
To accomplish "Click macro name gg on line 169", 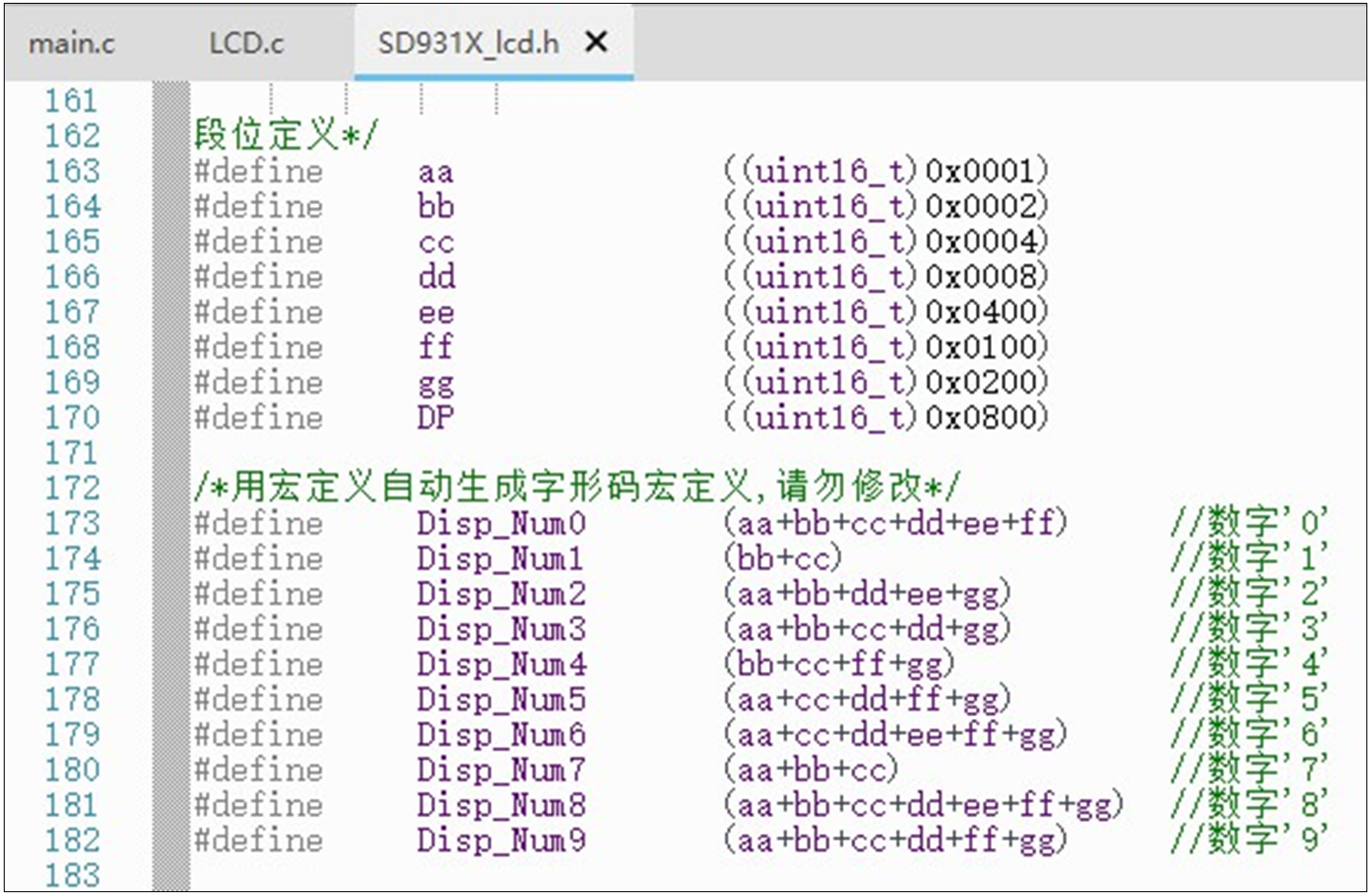I will (x=435, y=384).
